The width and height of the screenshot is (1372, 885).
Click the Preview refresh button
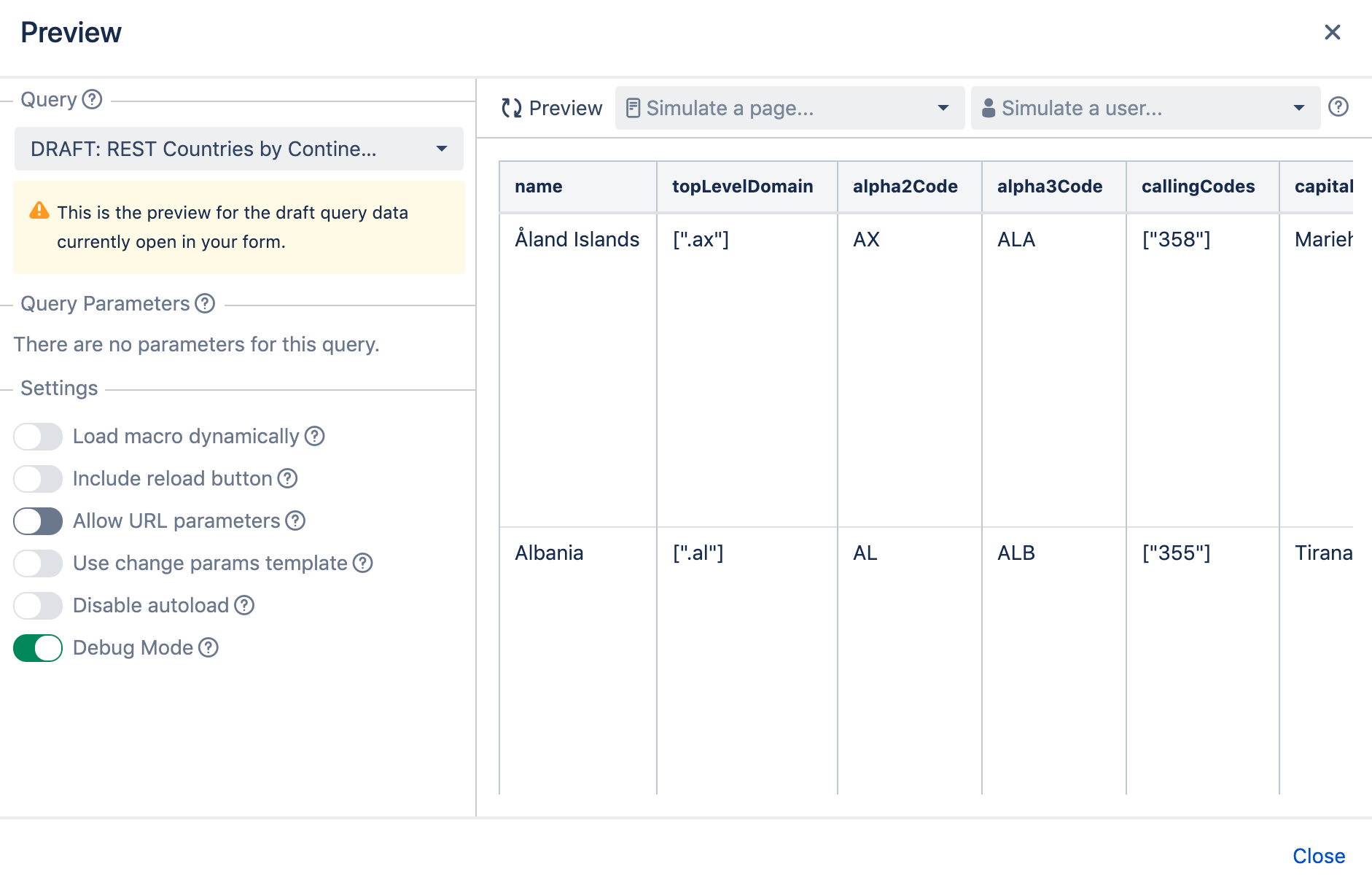tap(552, 108)
